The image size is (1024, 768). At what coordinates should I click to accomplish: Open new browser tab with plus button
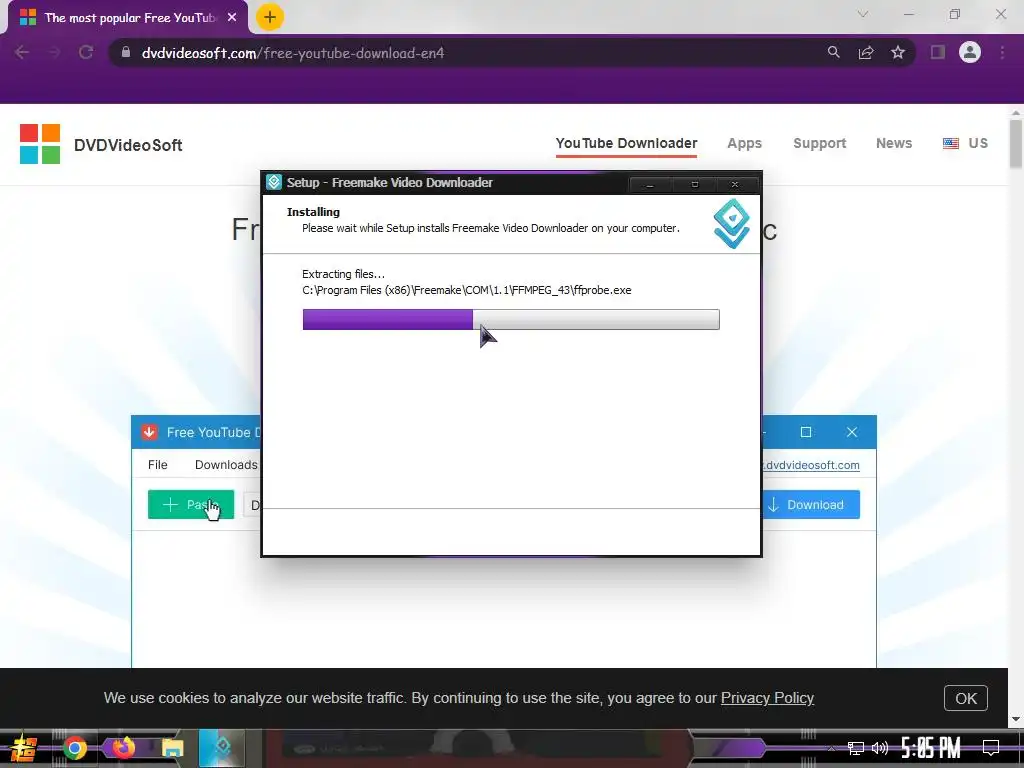click(x=270, y=17)
